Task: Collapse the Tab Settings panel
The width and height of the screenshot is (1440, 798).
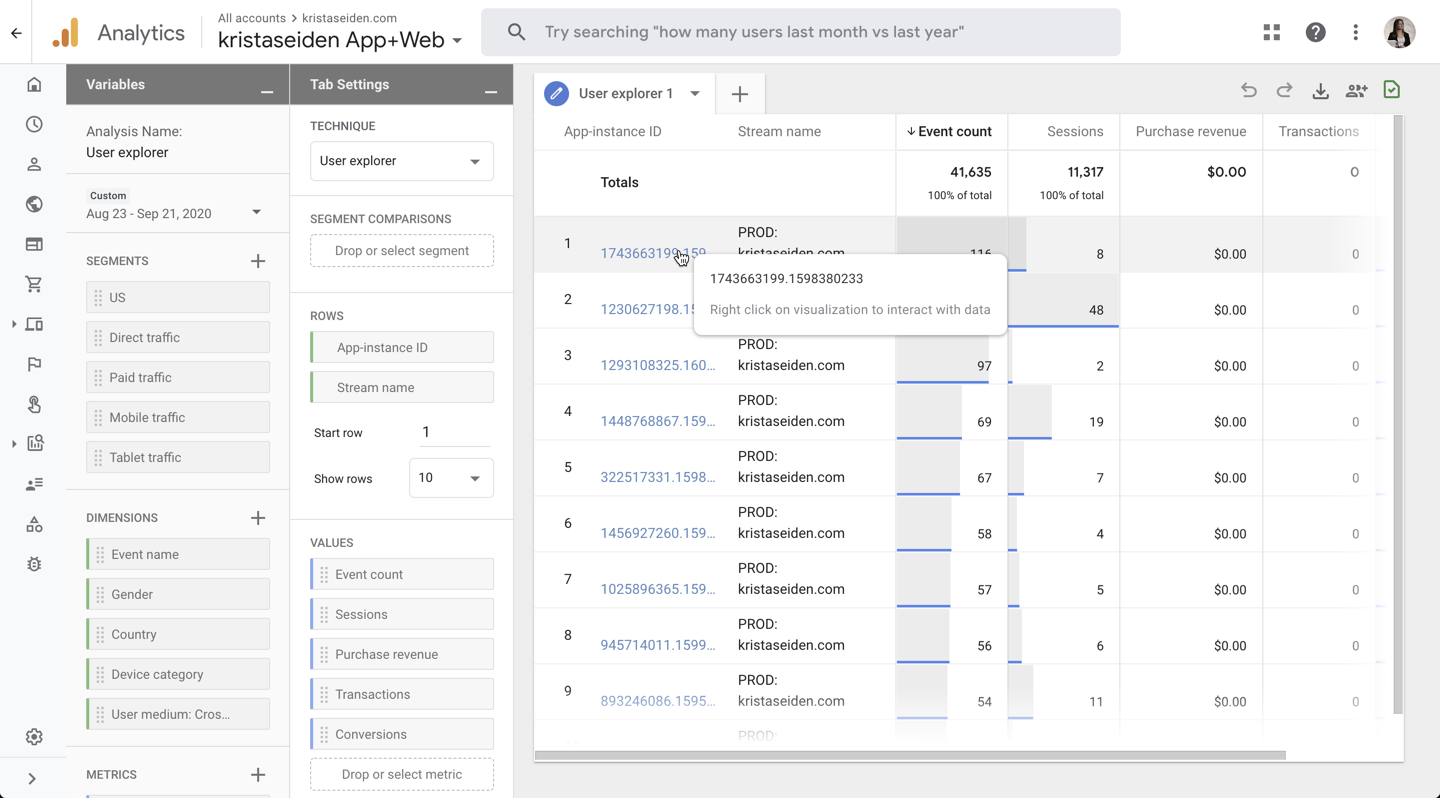Action: point(490,91)
